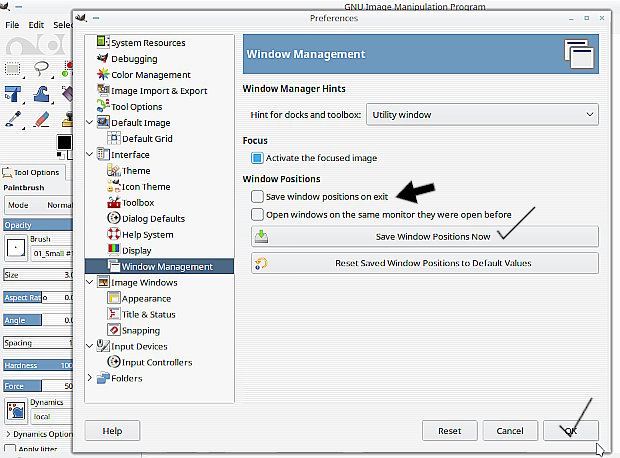Enable Save window positions on exit

click(x=257, y=196)
